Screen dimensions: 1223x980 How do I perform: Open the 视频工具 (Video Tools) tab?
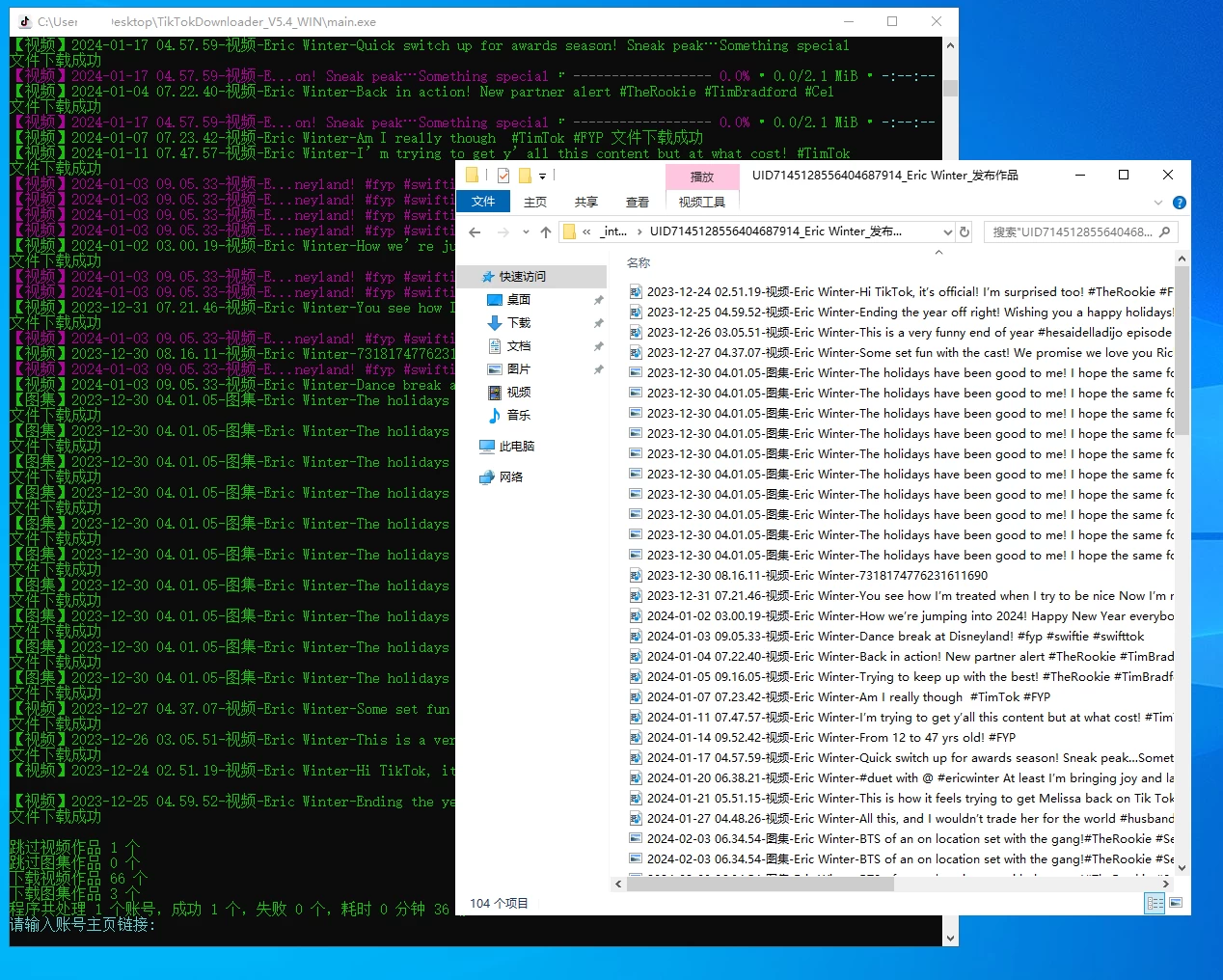pos(701,203)
